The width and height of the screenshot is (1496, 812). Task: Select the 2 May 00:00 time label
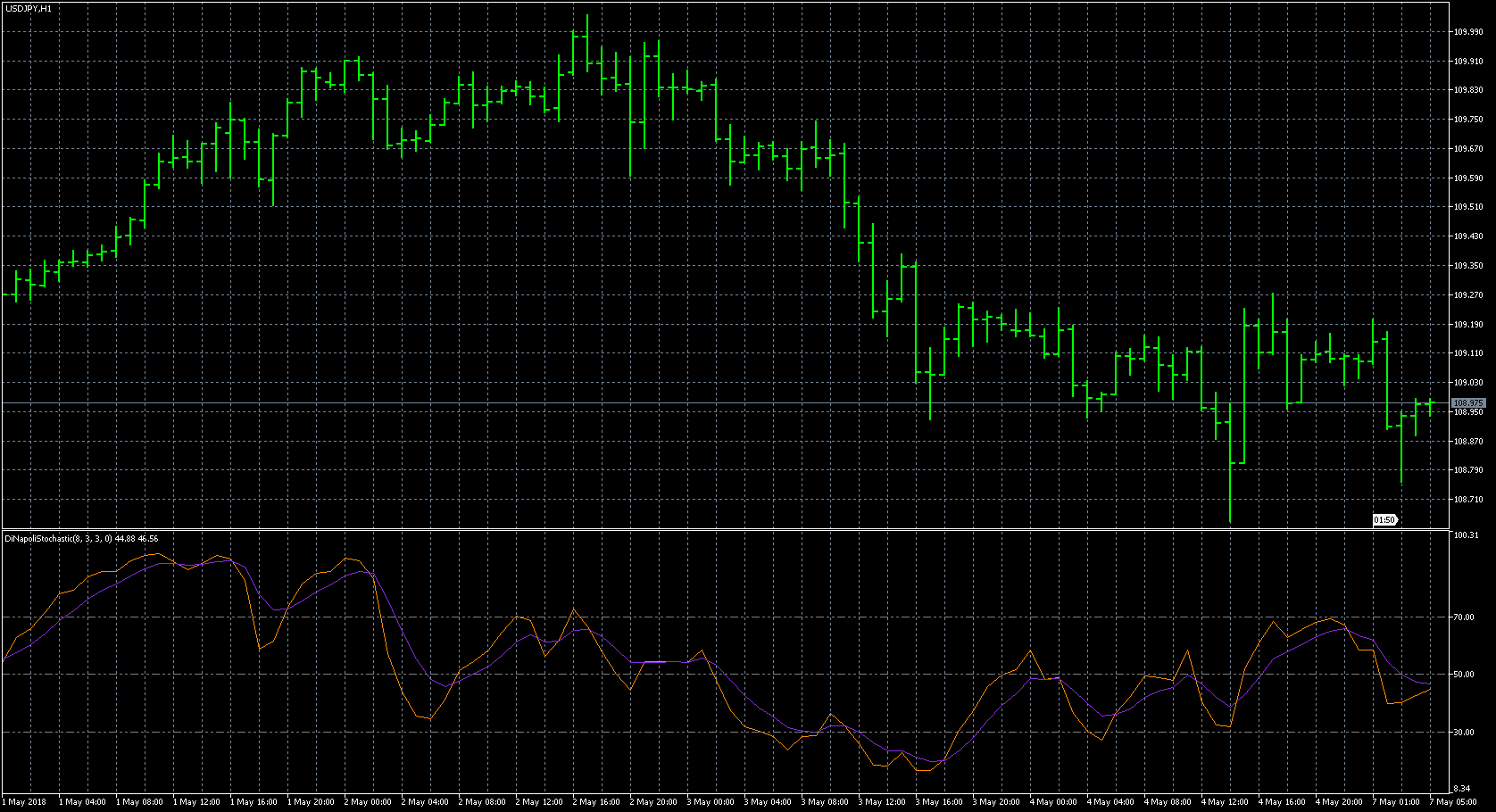pyautogui.click(x=367, y=802)
